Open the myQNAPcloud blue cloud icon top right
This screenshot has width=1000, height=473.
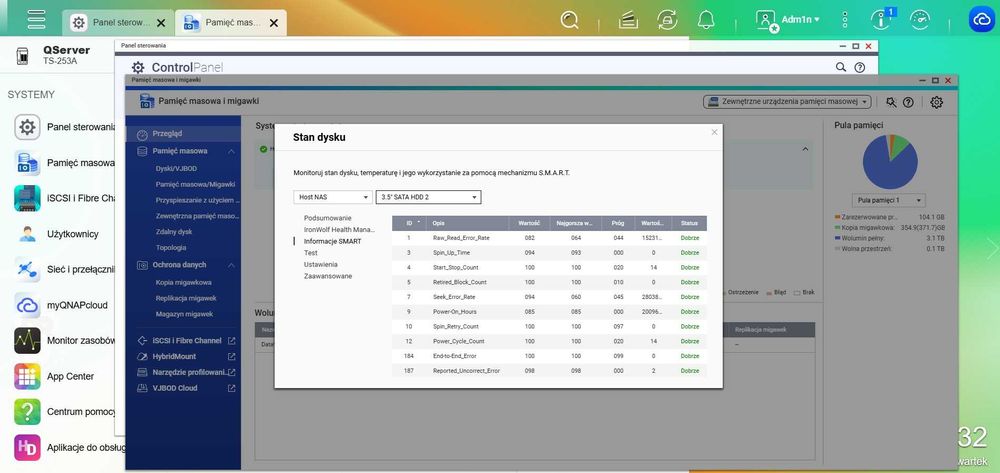pos(980,19)
